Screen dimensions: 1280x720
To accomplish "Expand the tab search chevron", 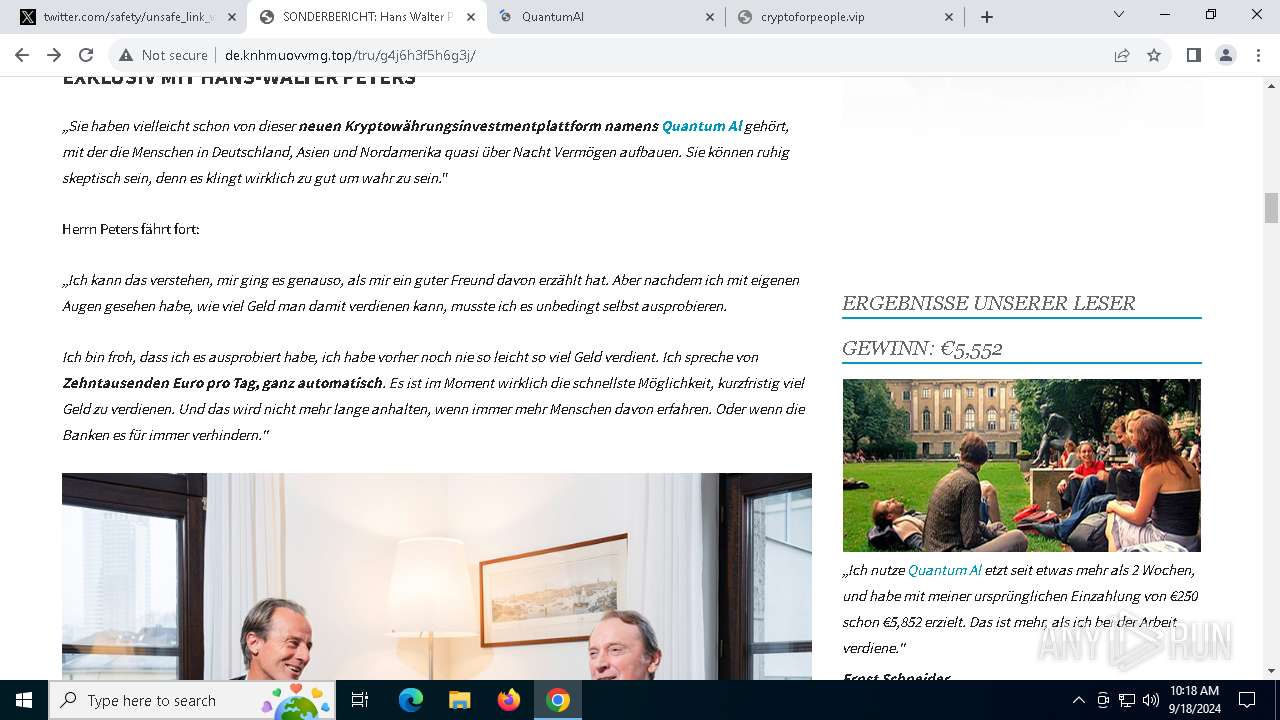I will (1119, 14).
